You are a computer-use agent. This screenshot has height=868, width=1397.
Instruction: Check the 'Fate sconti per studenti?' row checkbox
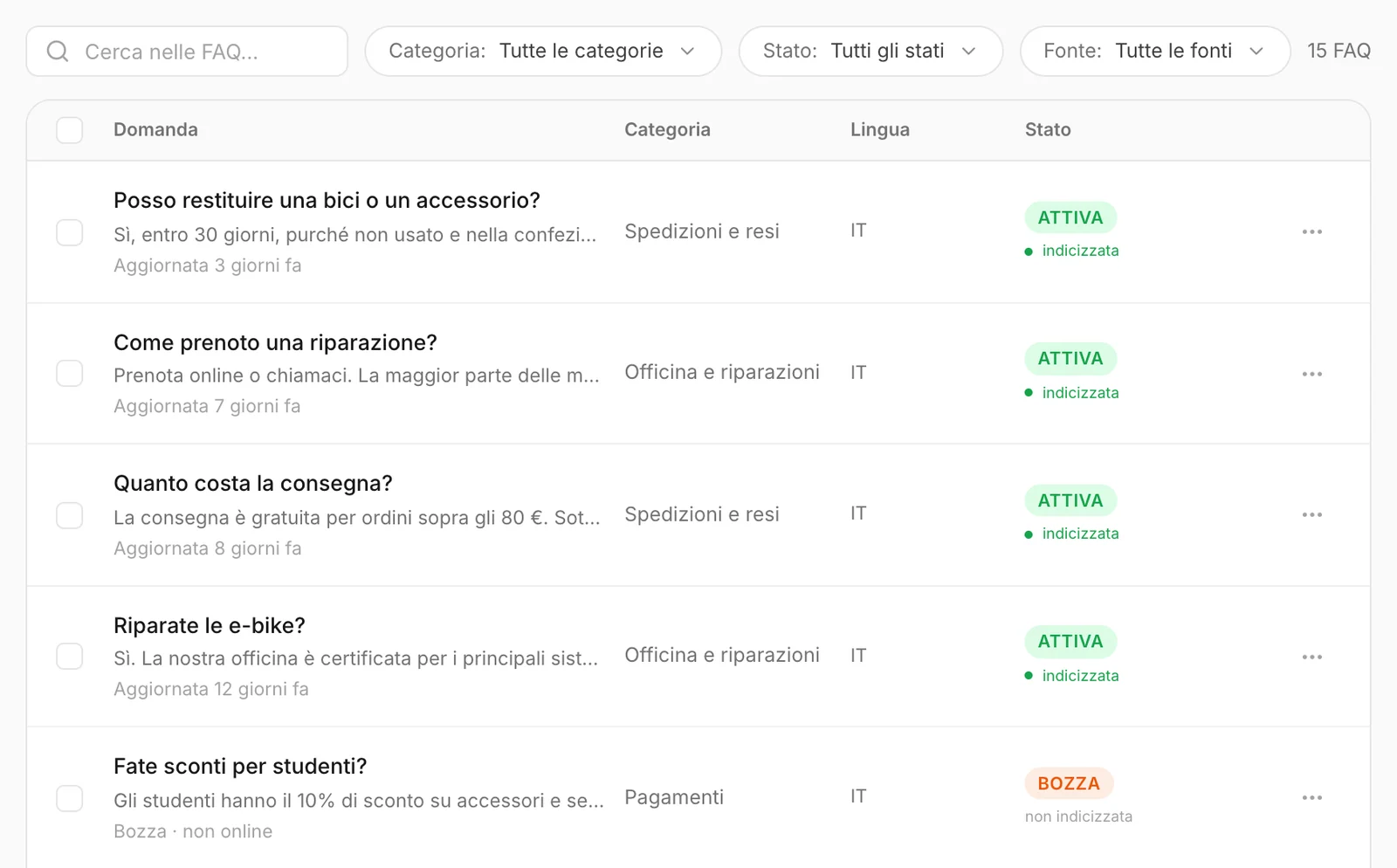70,798
